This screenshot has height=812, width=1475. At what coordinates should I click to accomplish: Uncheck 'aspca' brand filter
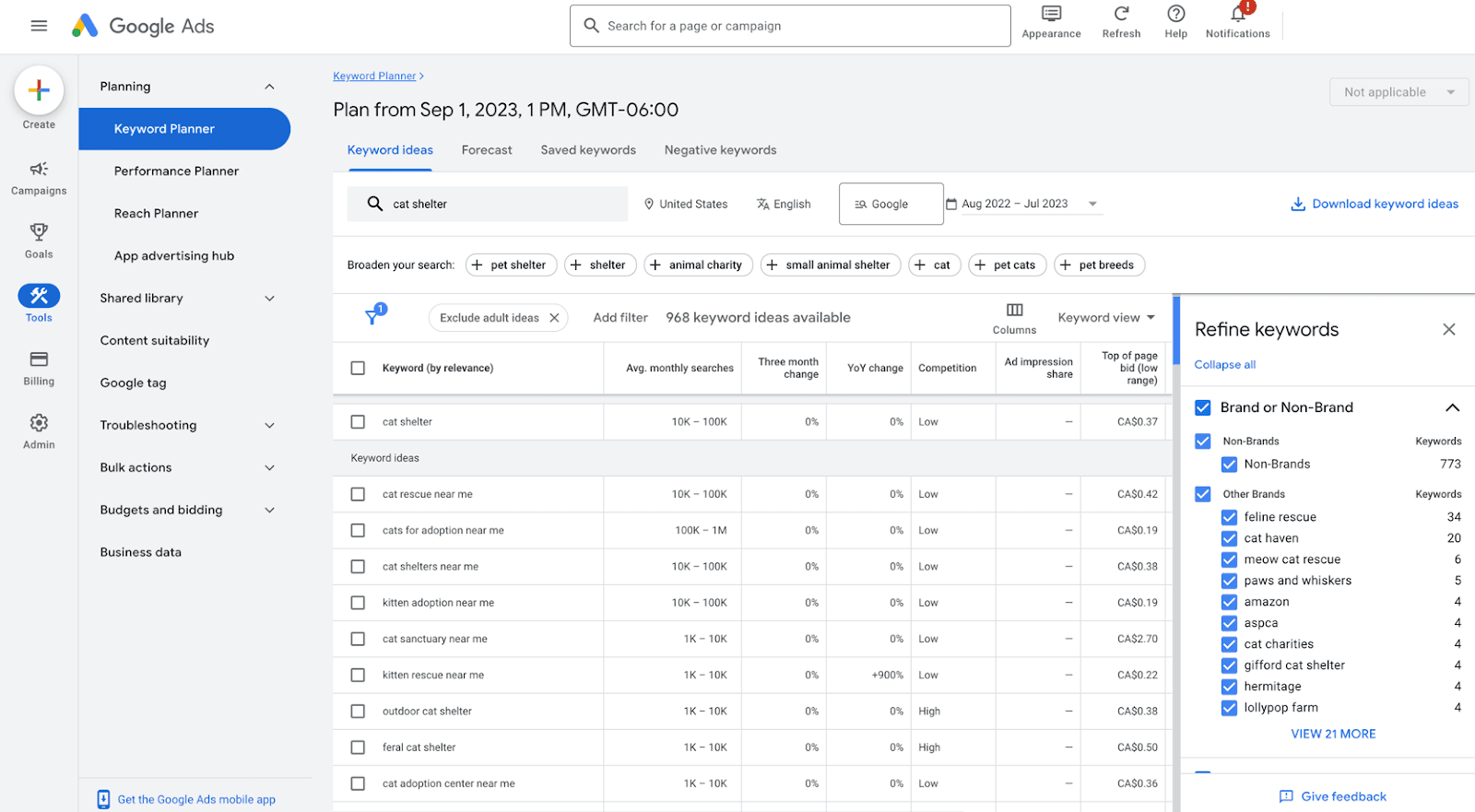coord(1229,623)
